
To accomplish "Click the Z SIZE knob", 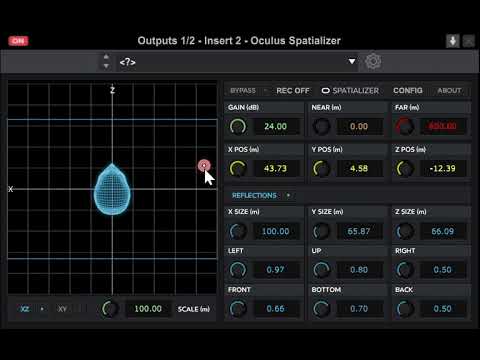I will pos(405,231).
